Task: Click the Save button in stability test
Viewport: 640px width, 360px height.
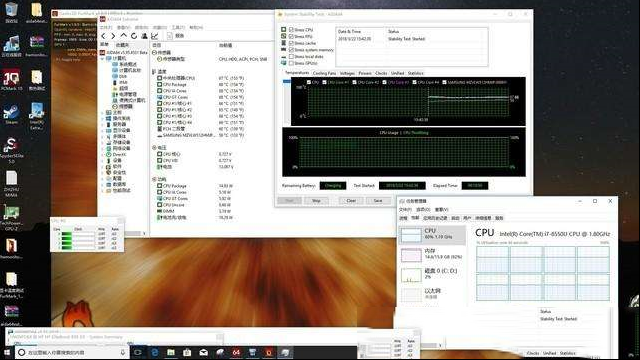Action: (378, 200)
